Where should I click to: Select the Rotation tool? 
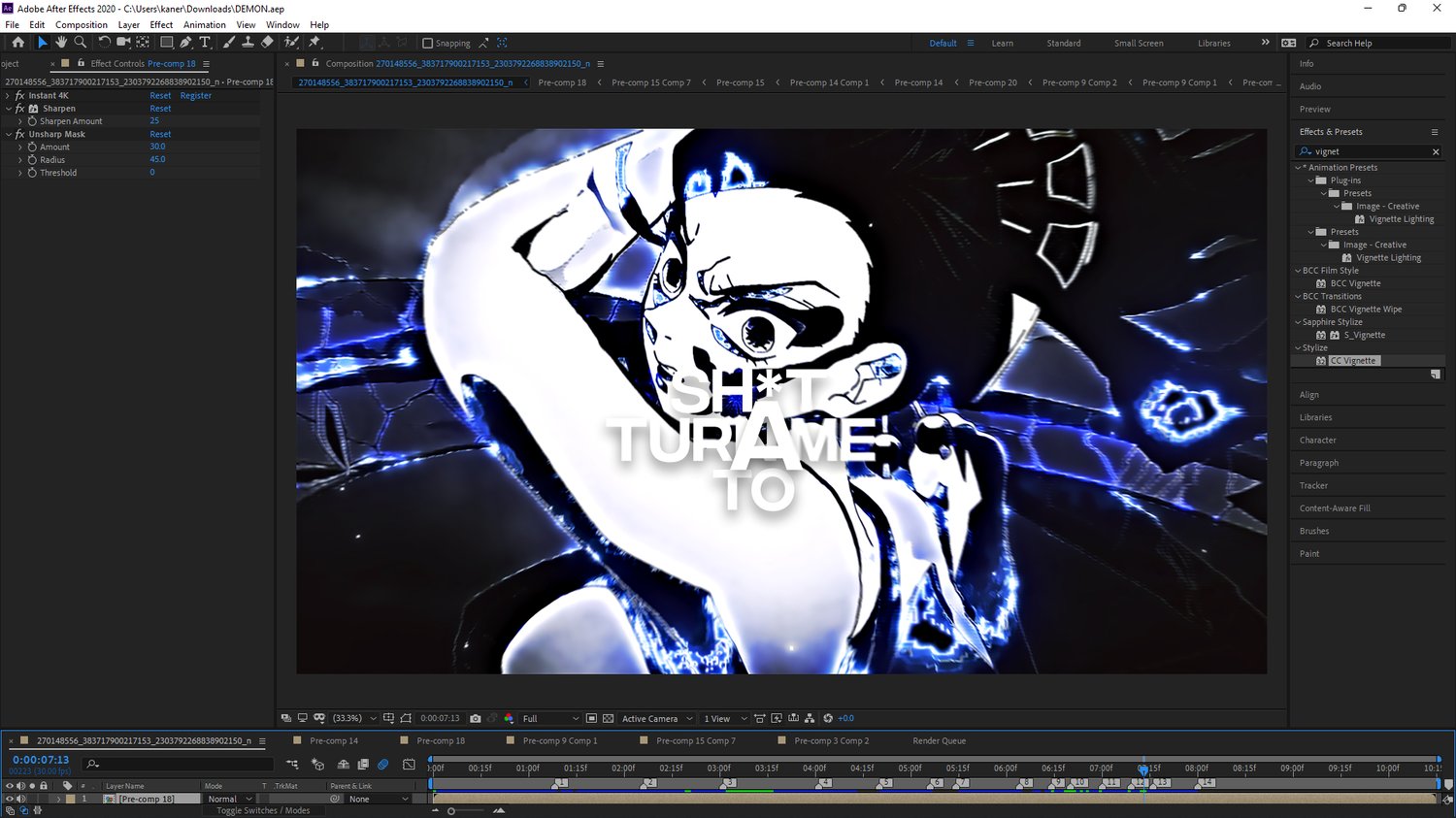pos(104,43)
